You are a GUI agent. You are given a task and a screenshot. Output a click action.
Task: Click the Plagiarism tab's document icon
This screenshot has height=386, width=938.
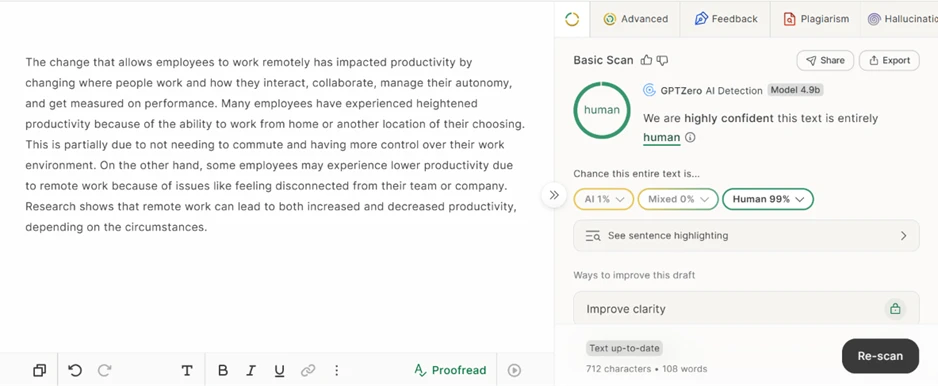[790, 19]
